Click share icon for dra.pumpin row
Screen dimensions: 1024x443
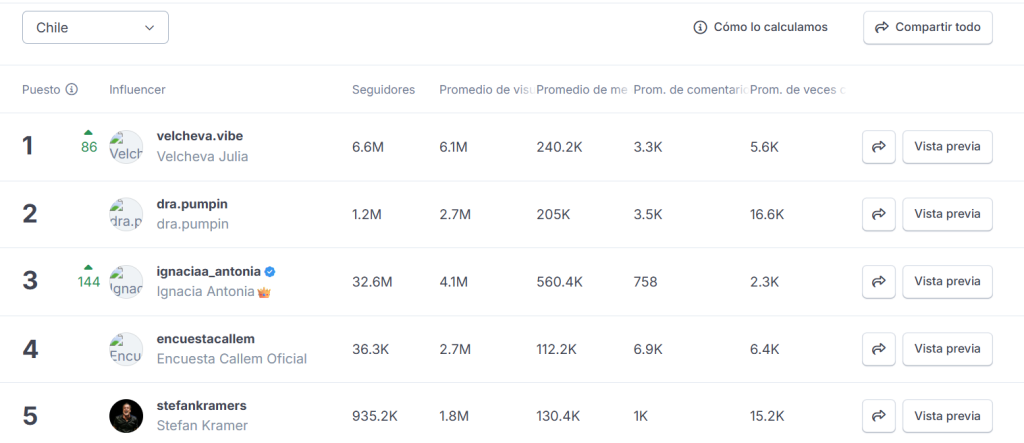pos(878,214)
